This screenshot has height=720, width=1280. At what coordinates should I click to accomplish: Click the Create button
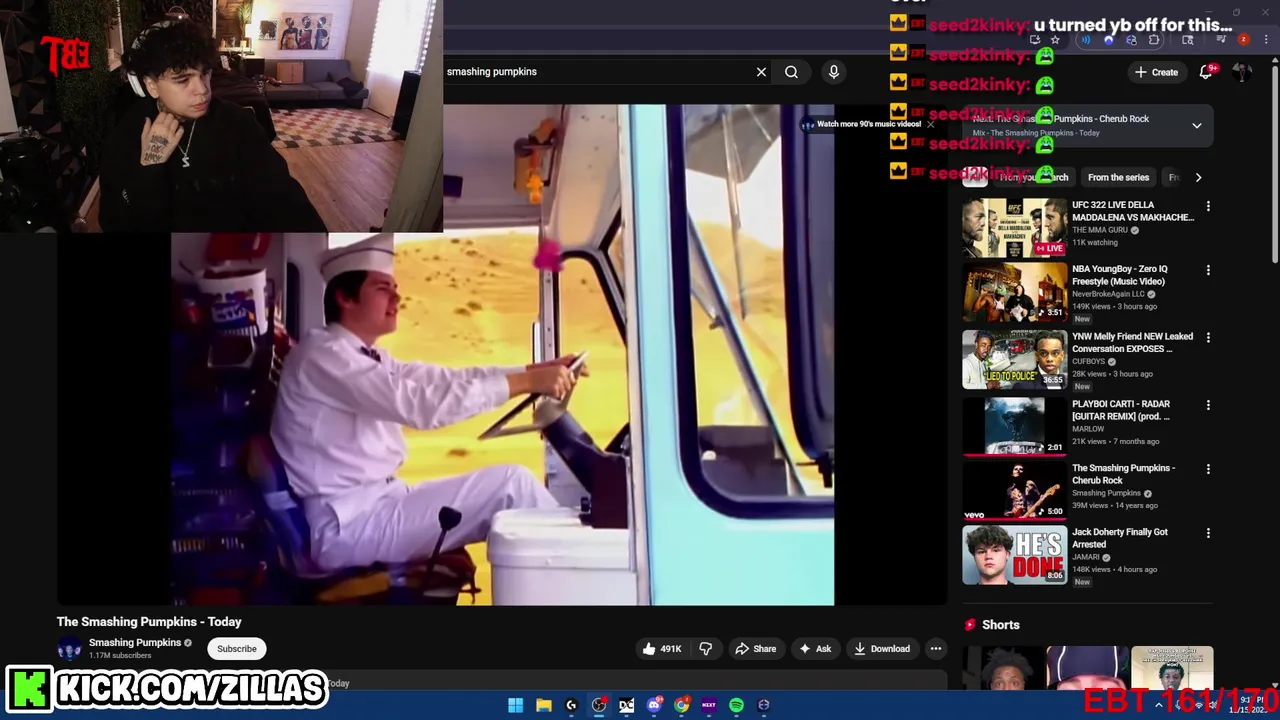(1156, 72)
